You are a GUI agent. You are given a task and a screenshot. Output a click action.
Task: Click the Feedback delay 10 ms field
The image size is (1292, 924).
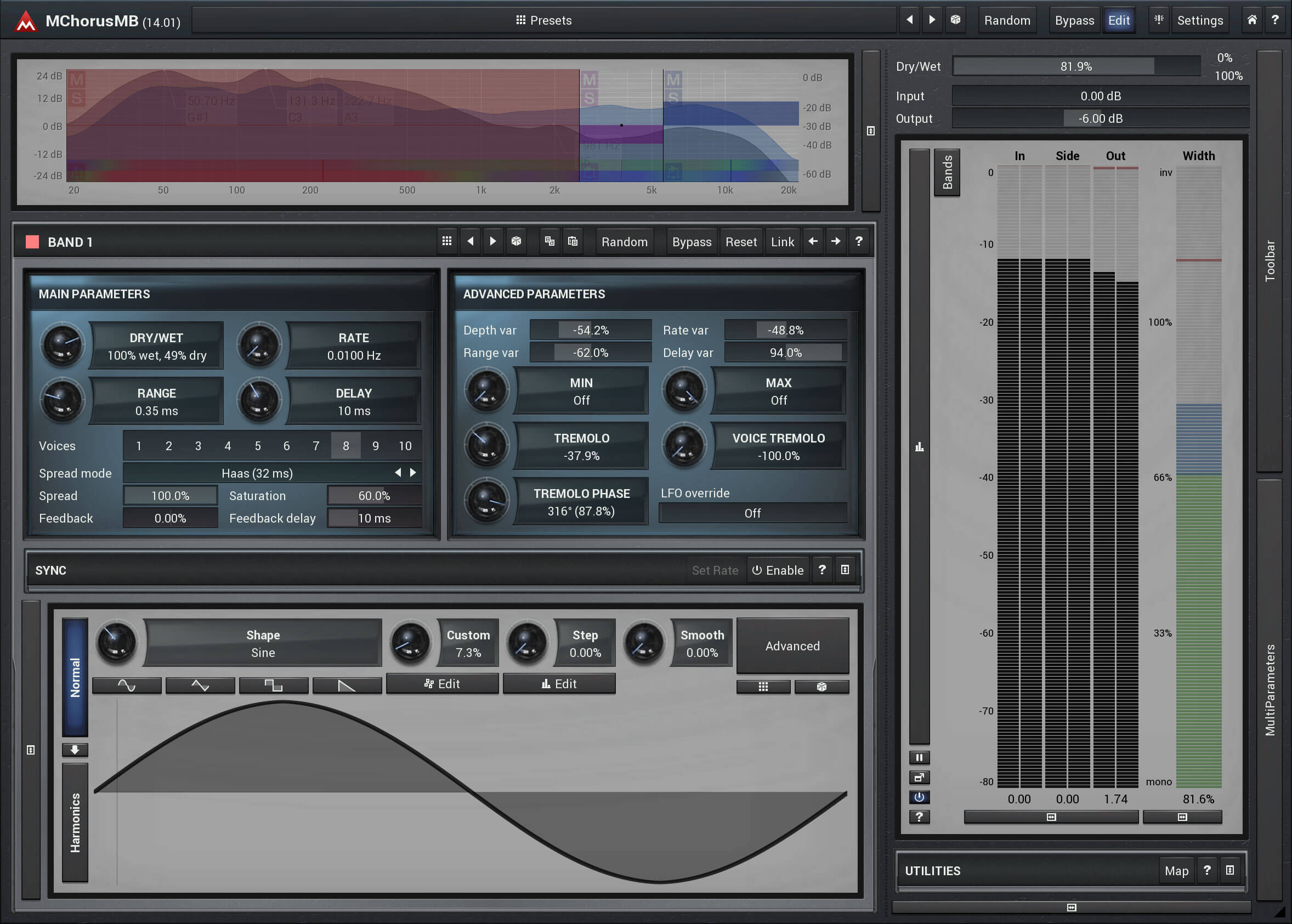pos(374,518)
